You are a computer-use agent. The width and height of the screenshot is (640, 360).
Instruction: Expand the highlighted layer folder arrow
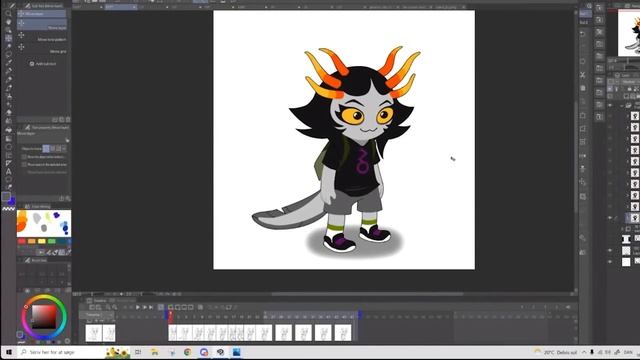628,218
